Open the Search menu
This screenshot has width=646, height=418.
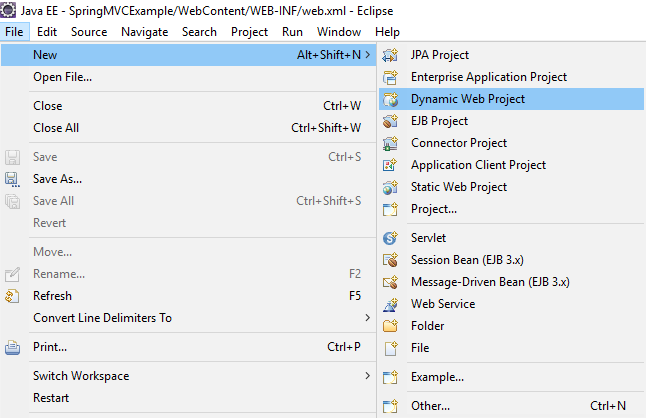click(x=199, y=32)
